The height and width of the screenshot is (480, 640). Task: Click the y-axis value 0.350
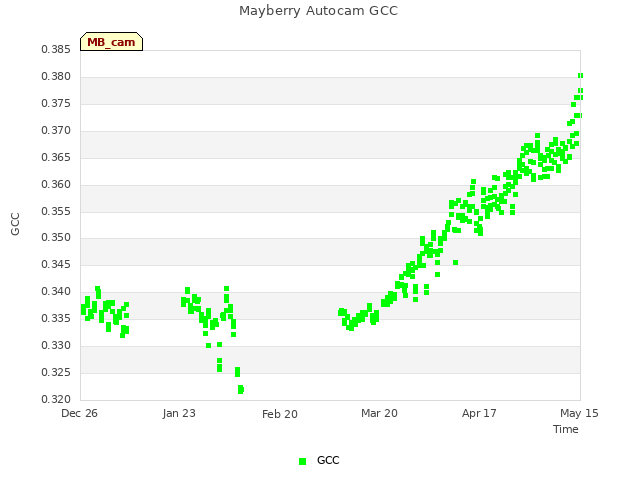tap(56, 237)
